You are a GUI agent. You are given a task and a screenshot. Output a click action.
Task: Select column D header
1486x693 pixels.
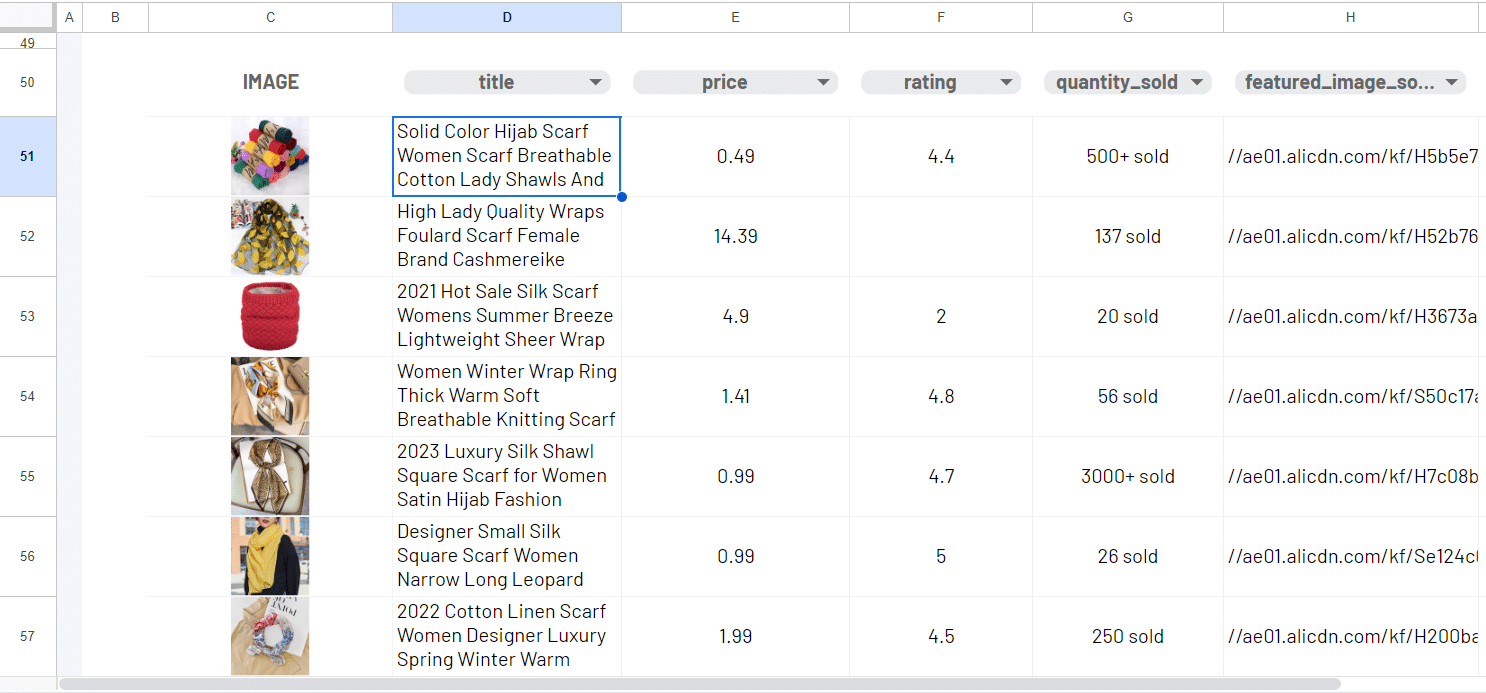coord(507,17)
